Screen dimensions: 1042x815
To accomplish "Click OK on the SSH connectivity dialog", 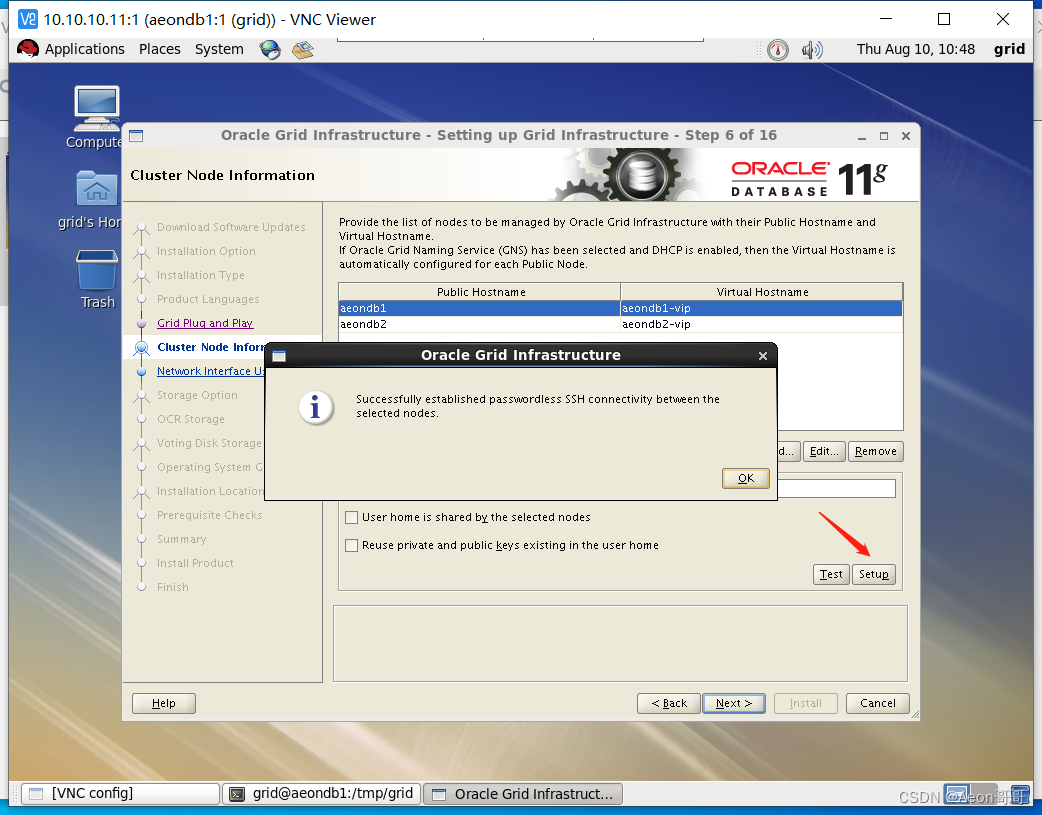I will (x=745, y=478).
